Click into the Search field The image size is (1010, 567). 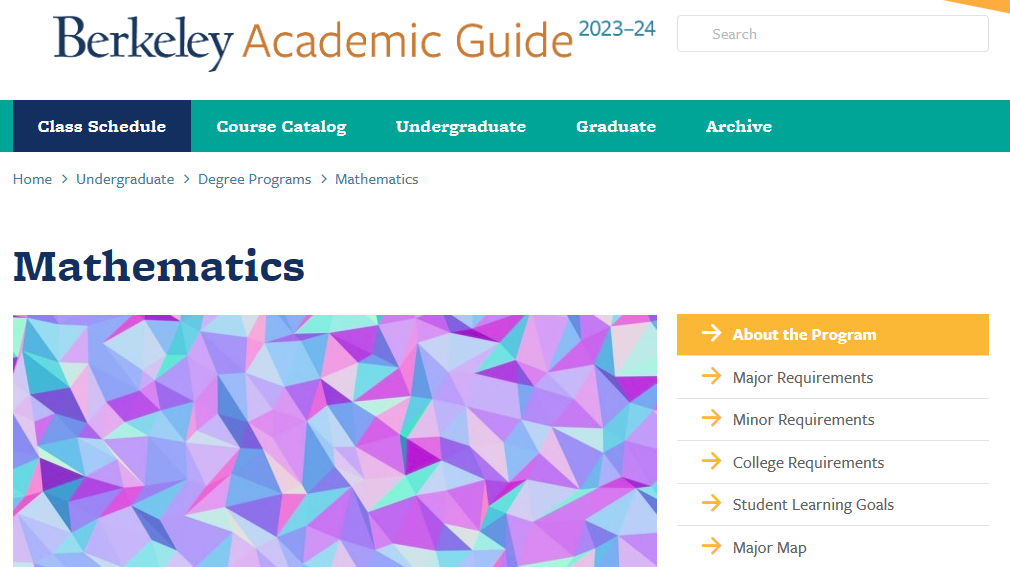[x=833, y=34]
